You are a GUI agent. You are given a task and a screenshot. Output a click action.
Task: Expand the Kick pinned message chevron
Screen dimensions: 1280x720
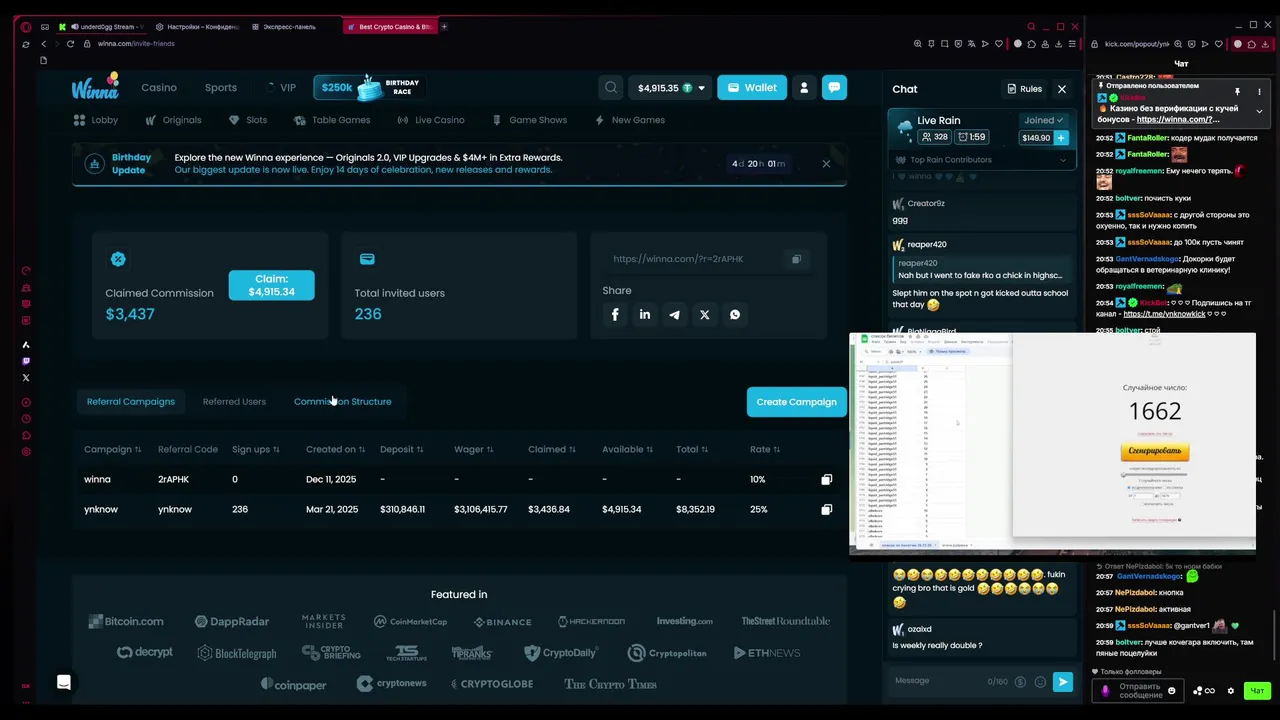(1259, 111)
